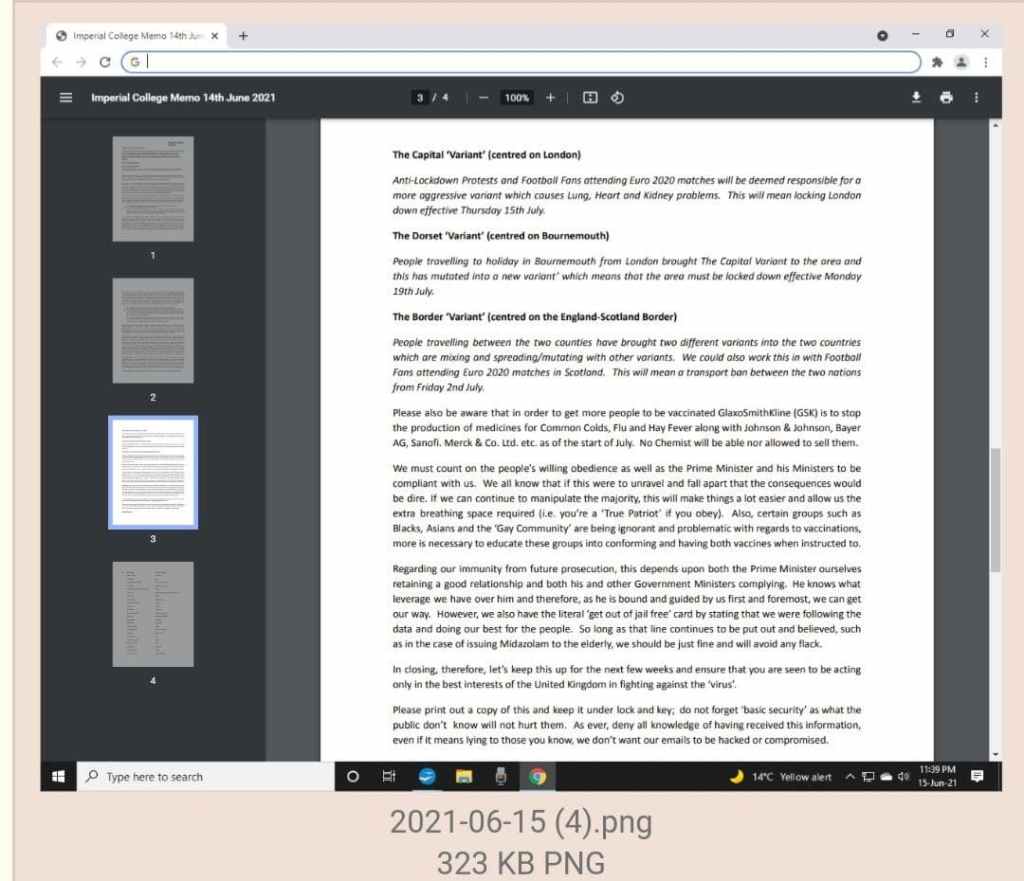1024x881 pixels.
Task: Rotate the document counterclockwise
Action: point(617,98)
